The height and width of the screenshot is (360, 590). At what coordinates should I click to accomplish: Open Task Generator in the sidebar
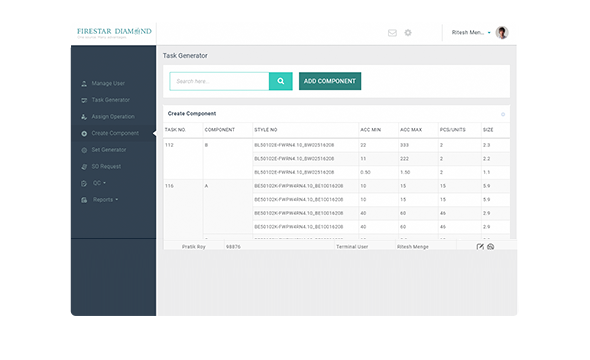coord(111,100)
